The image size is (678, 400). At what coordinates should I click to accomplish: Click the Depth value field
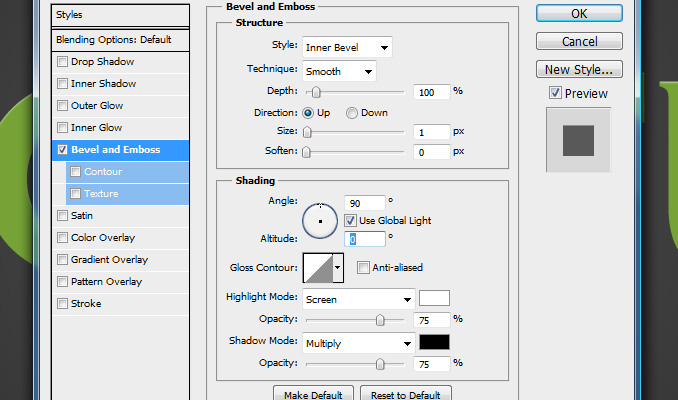coord(432,92)
